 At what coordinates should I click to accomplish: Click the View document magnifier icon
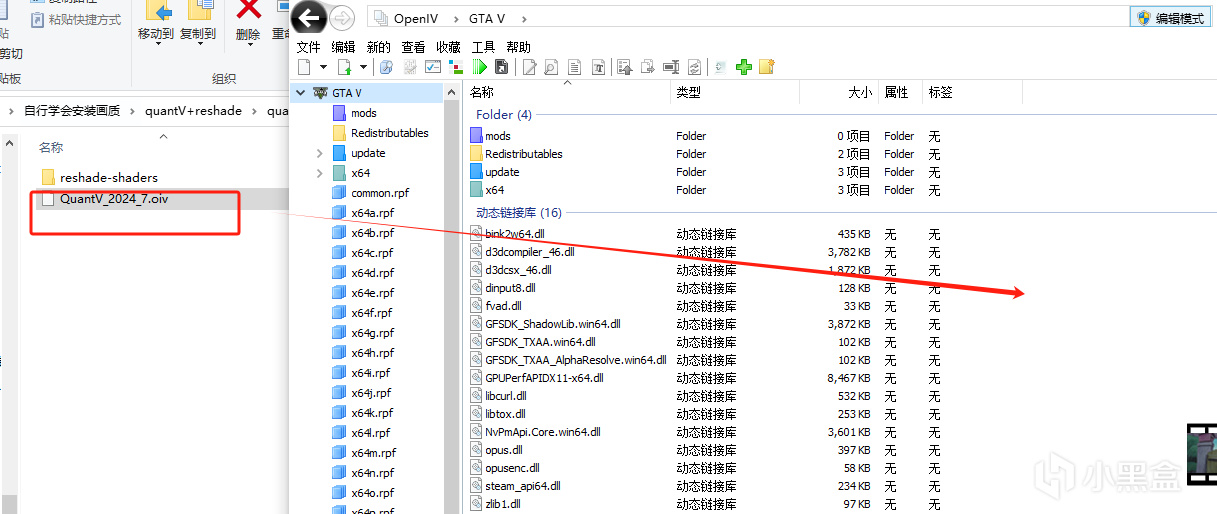click(x=551, y=67)
